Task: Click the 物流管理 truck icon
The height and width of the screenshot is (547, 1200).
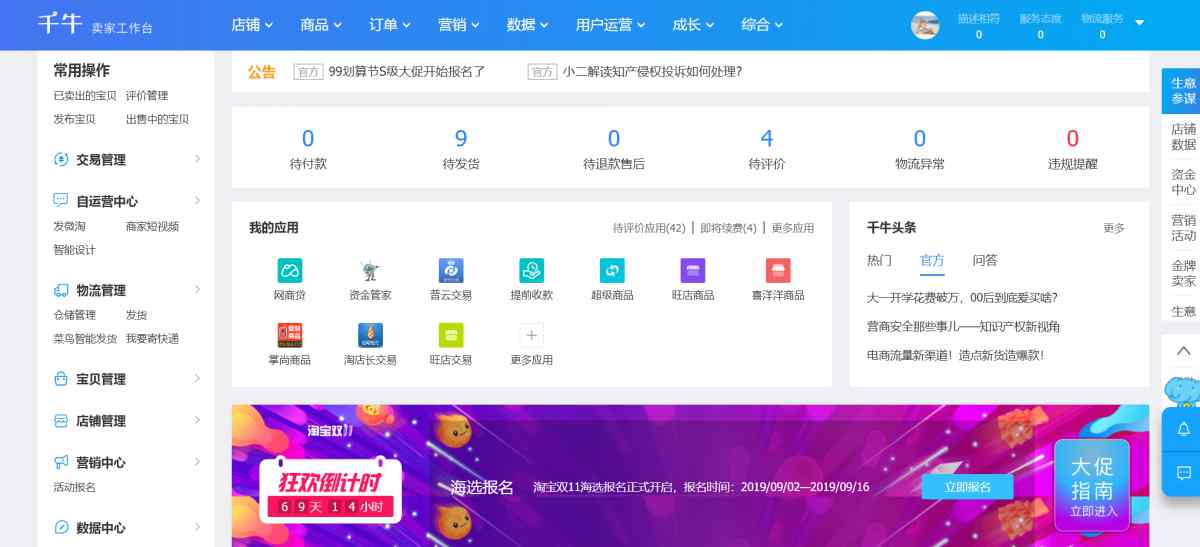Action: click(x=60, y=290)
